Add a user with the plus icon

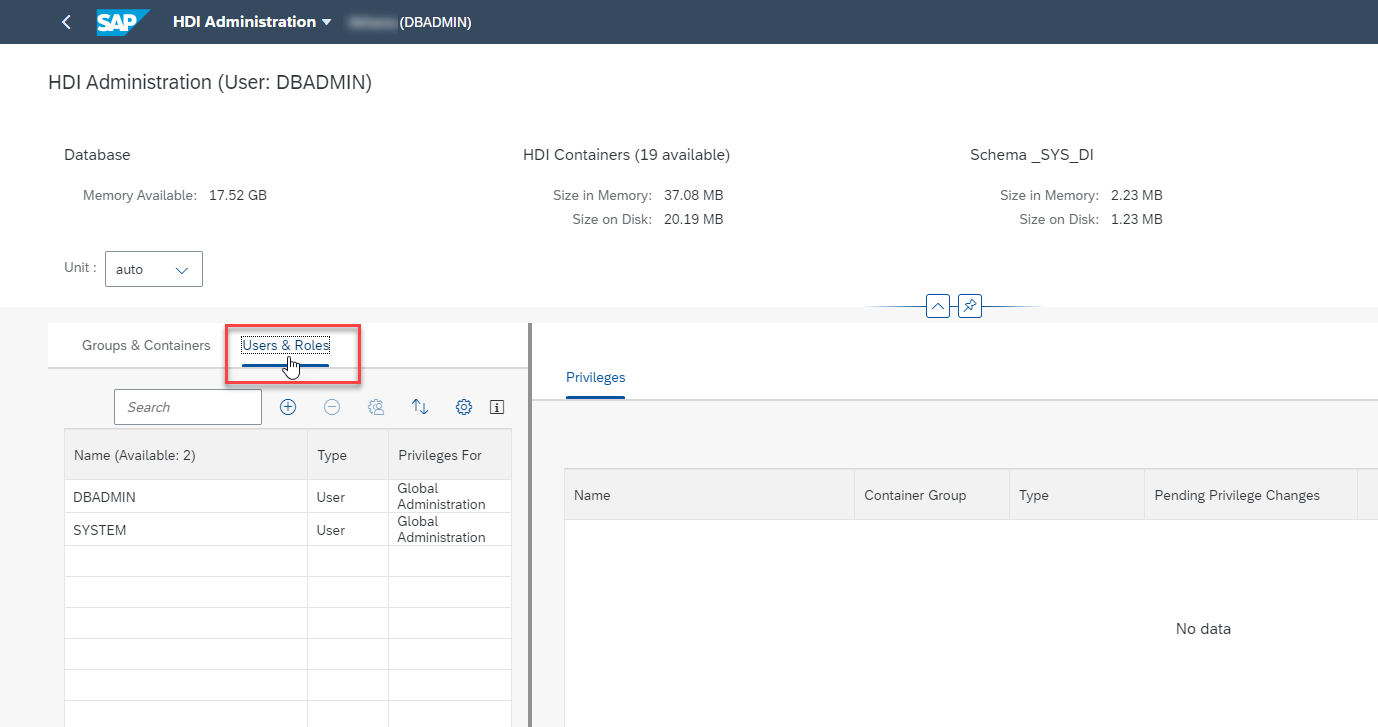[288, 407]
